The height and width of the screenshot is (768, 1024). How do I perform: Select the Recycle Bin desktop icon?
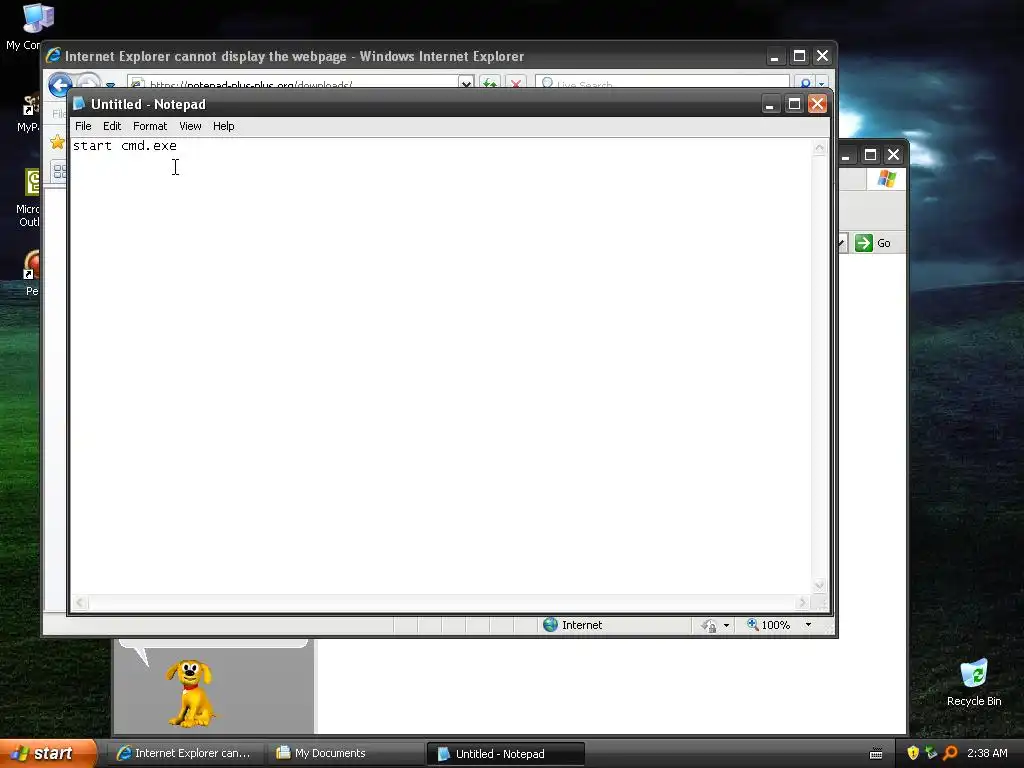point(974,682)
